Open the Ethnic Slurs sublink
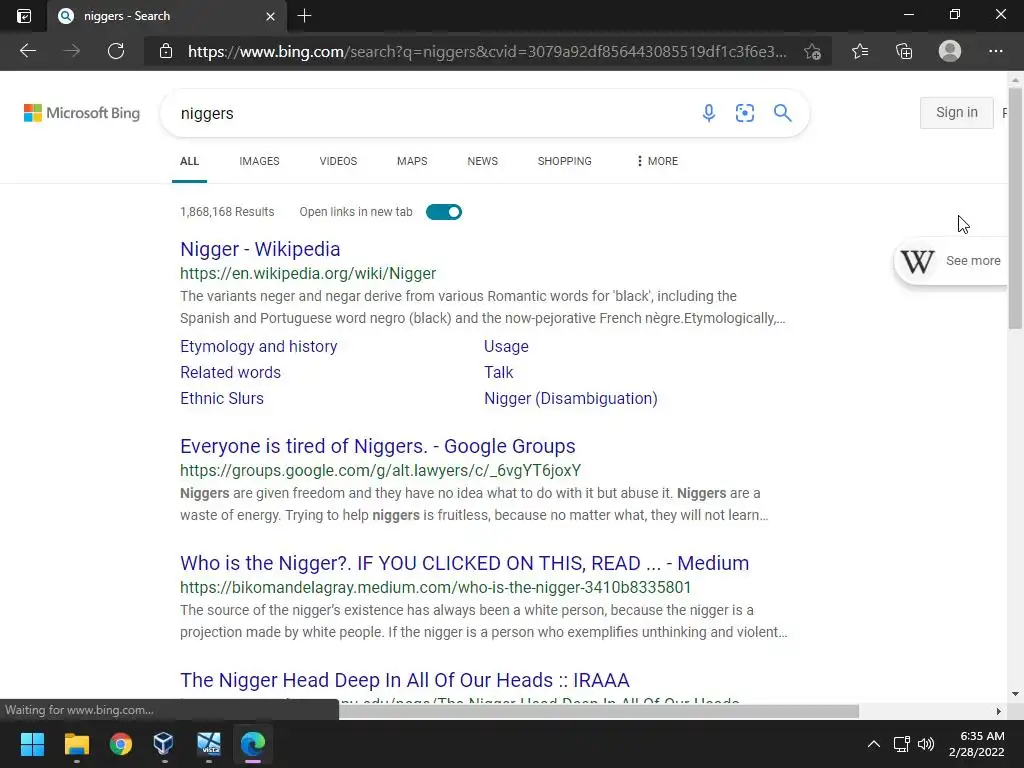This screenshot has width=1024, height=768. tap(222, 398)
